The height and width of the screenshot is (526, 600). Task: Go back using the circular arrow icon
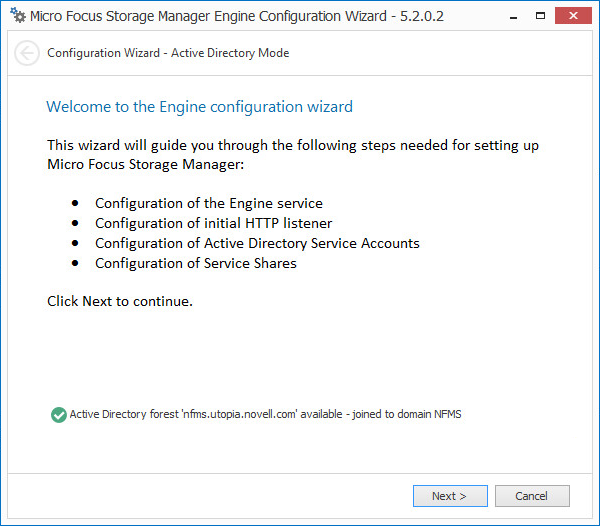point(27,53)
